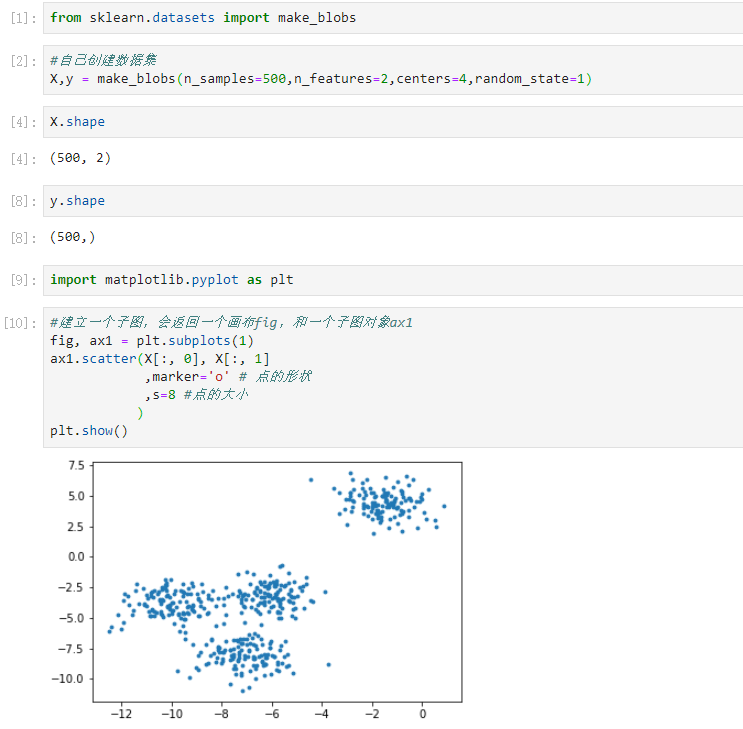The width and height of the screenshot is (743, 729).
Task: Click the plt.subplots(1) code line
Action: (x=152, y=341)
